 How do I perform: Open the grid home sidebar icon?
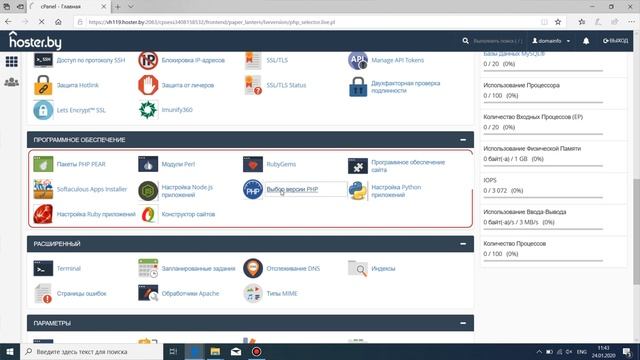pyautogui.click(x=11, y=62)
